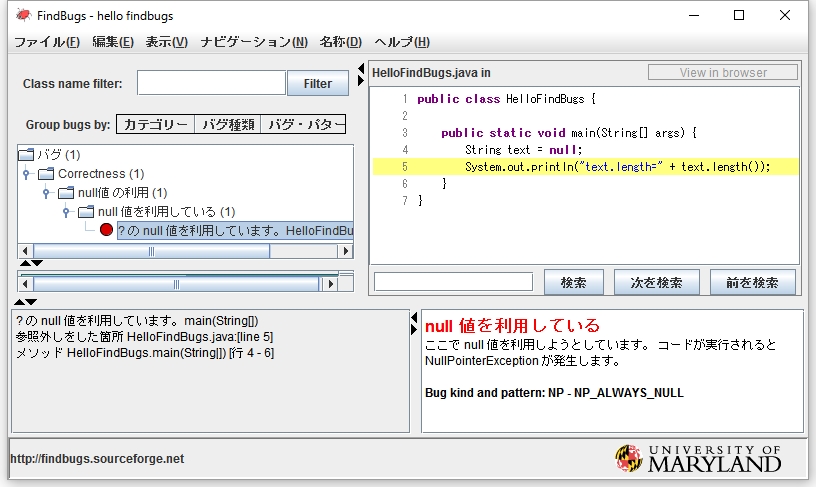Open the ファイル(F) menu
The width and height of the screenshot is (816, 487).
pos(47,42)
